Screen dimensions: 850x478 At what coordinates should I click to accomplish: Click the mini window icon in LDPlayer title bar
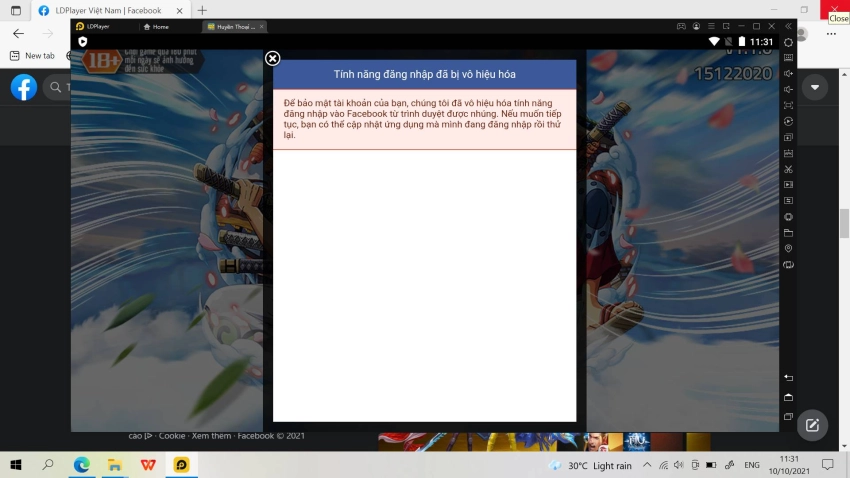click(x=726, y=26)
